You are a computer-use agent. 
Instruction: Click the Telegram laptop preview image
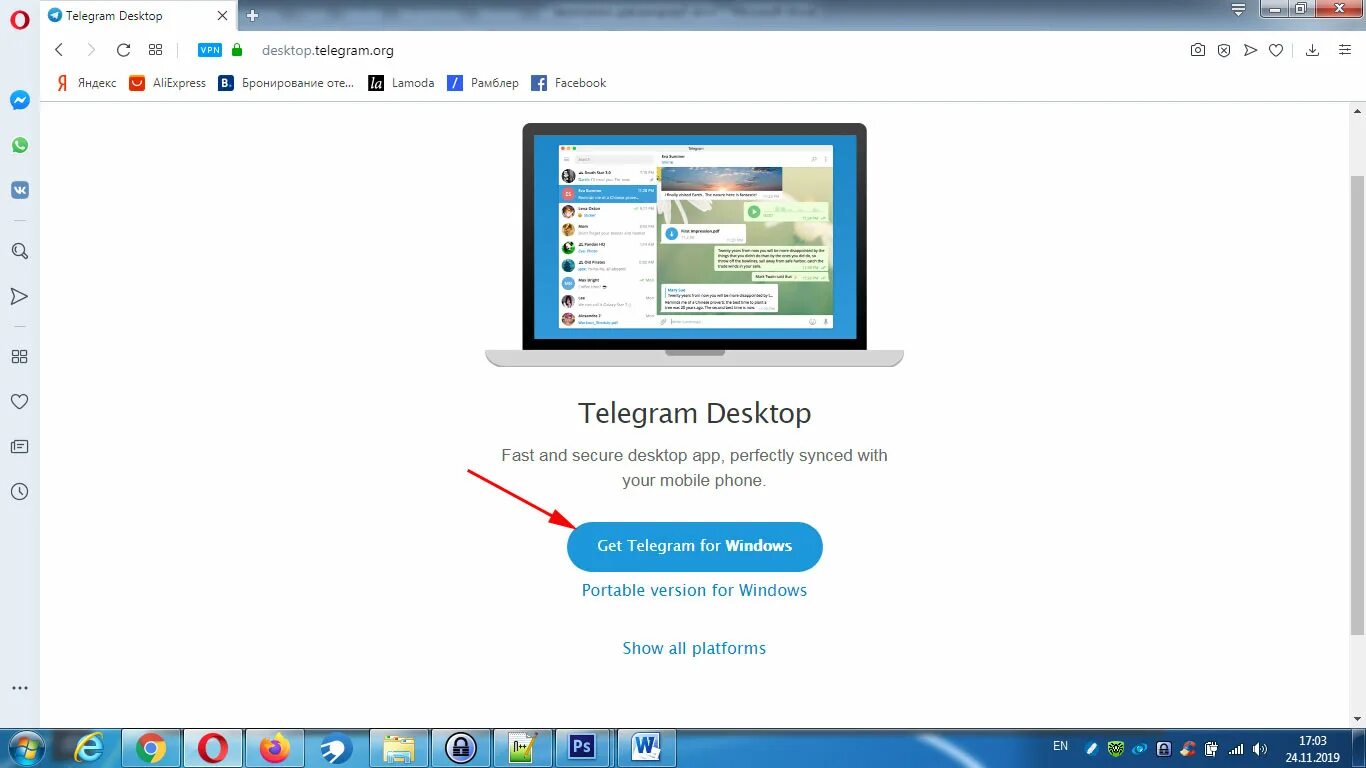pyautogui.click(x=694, y=245)
